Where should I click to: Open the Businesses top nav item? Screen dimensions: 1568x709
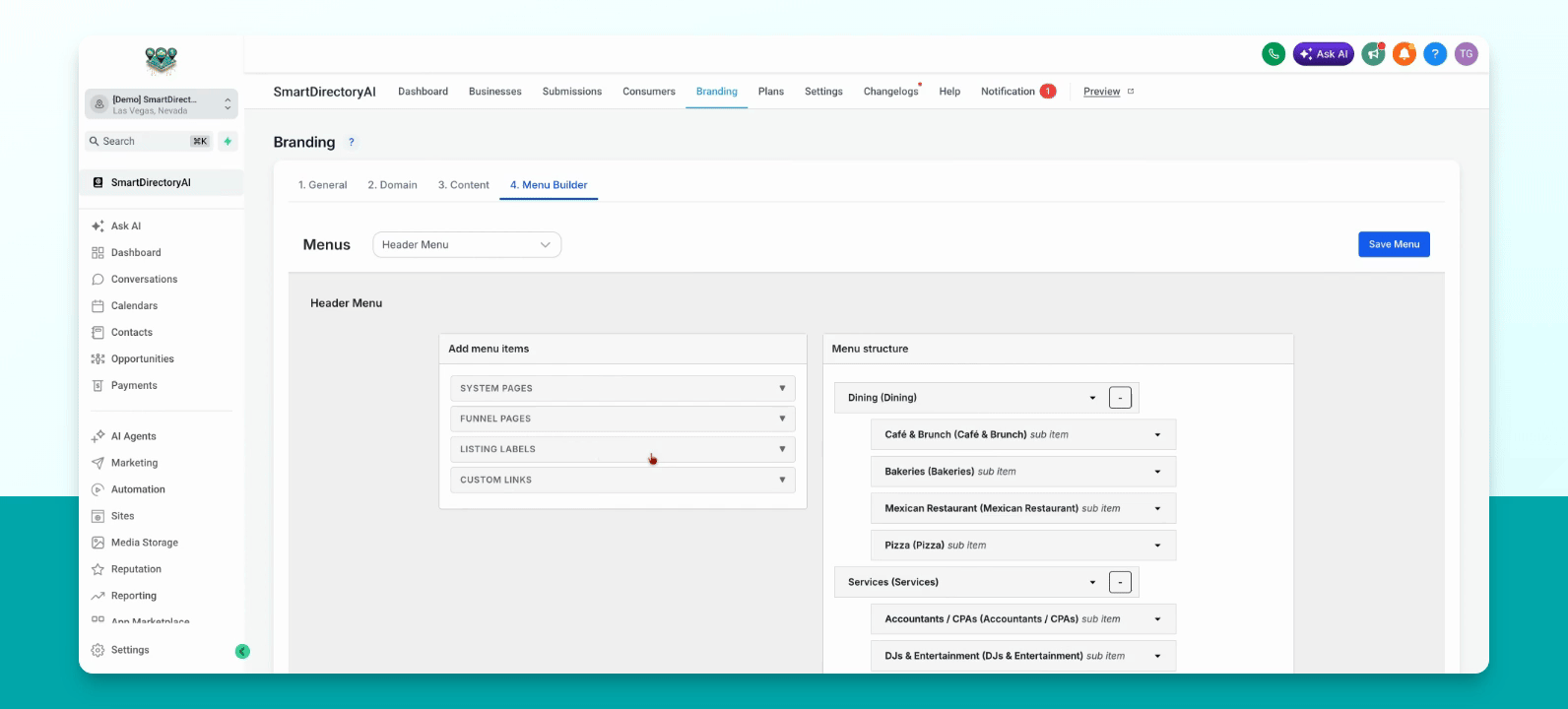tap(495, 92)
